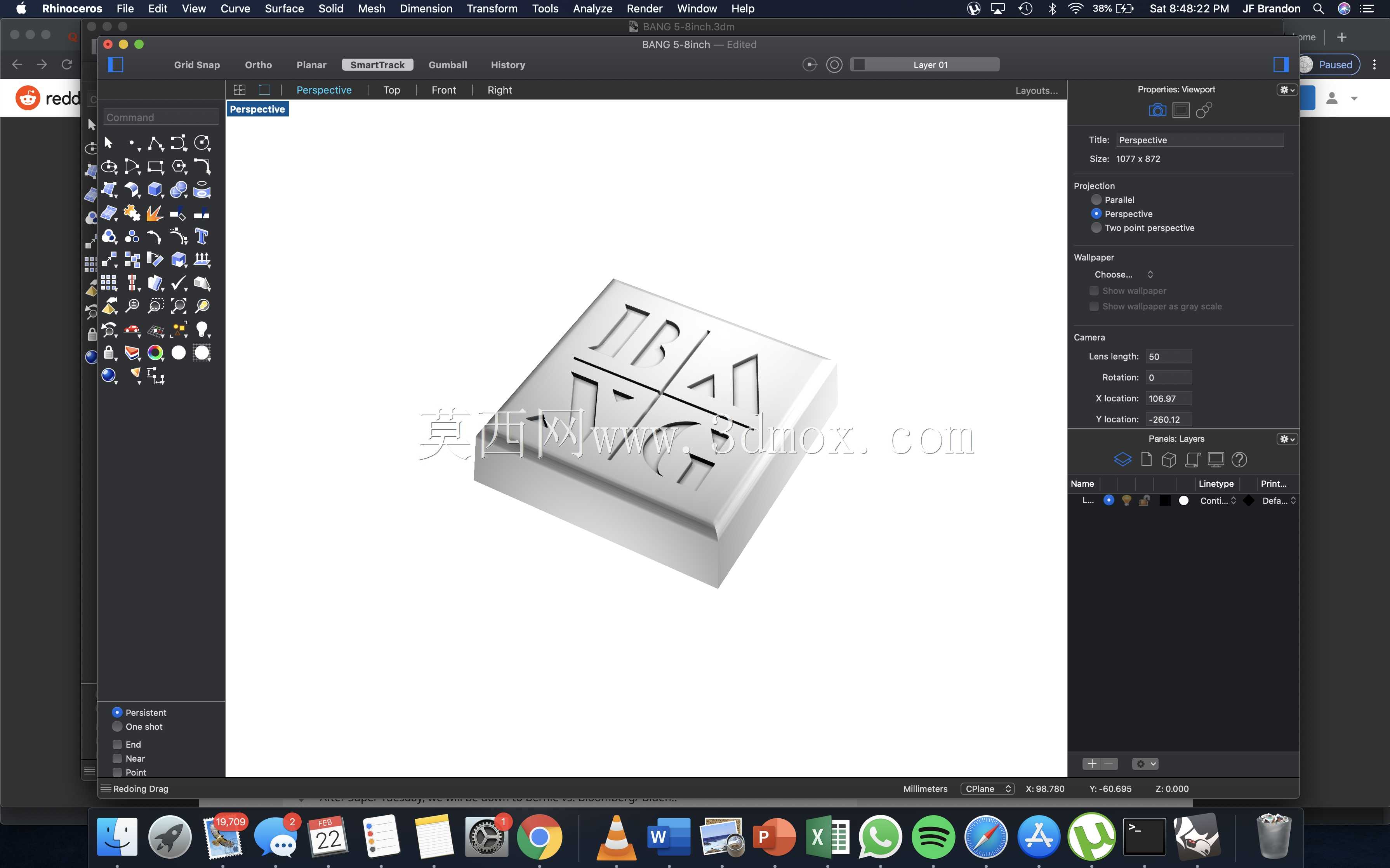Image resolution: width=1390 pixels, height=868 pixels.
Task: Click the Text object tool
Action: [x=202, y=236]
